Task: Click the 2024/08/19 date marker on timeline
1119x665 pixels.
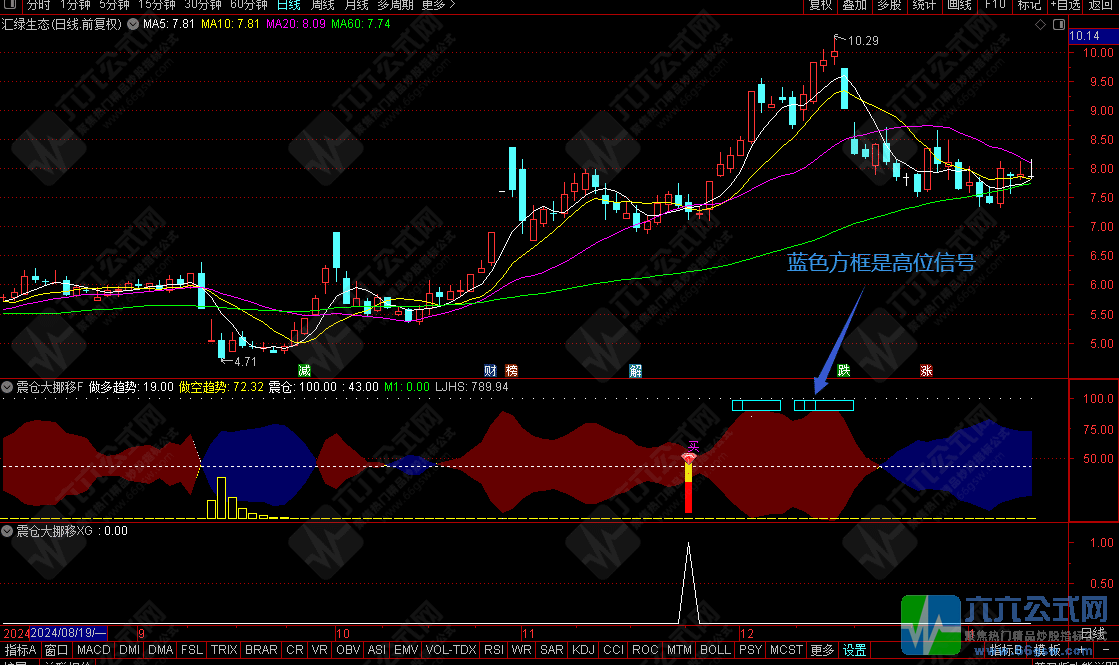Action: click(68, 633)
